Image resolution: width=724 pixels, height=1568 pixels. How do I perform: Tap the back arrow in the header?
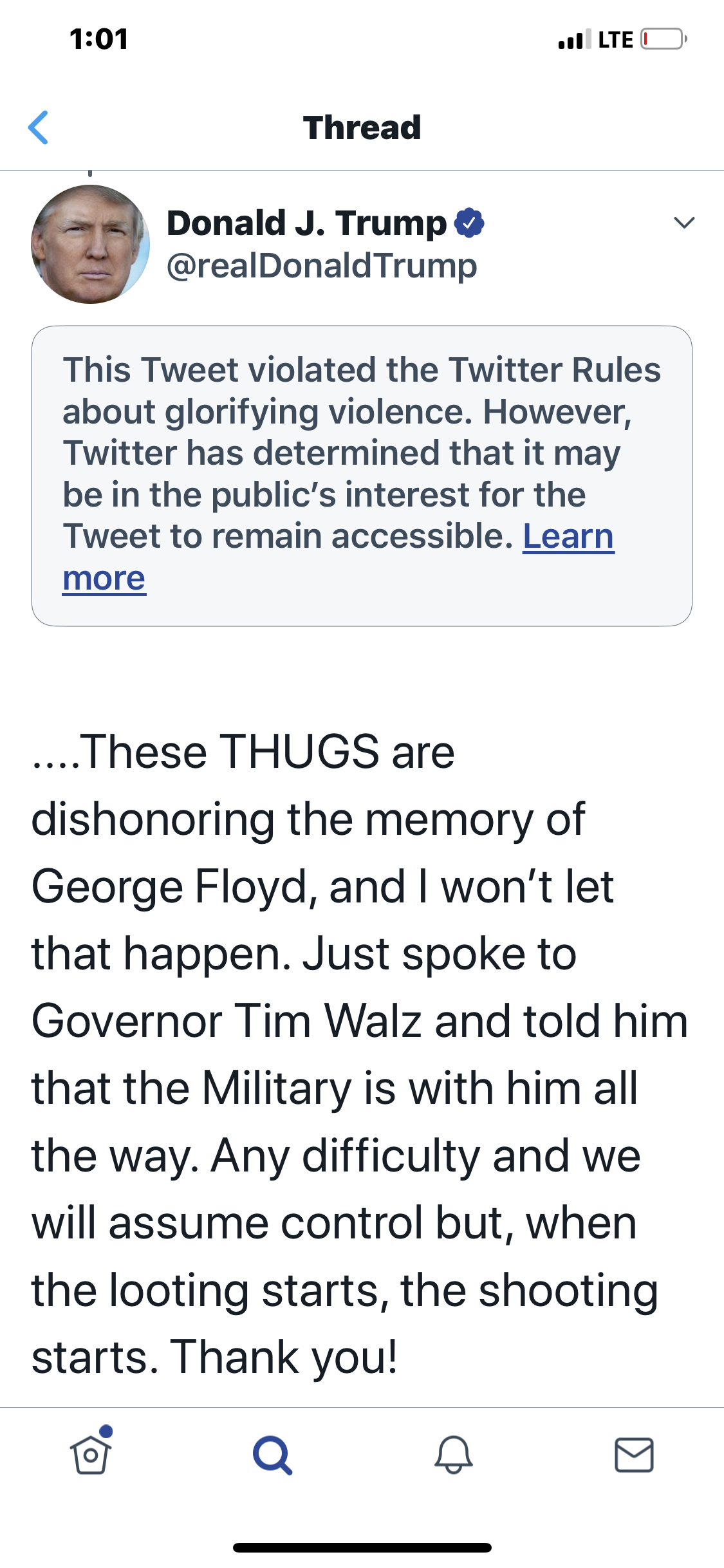click(x=39, y=127)
